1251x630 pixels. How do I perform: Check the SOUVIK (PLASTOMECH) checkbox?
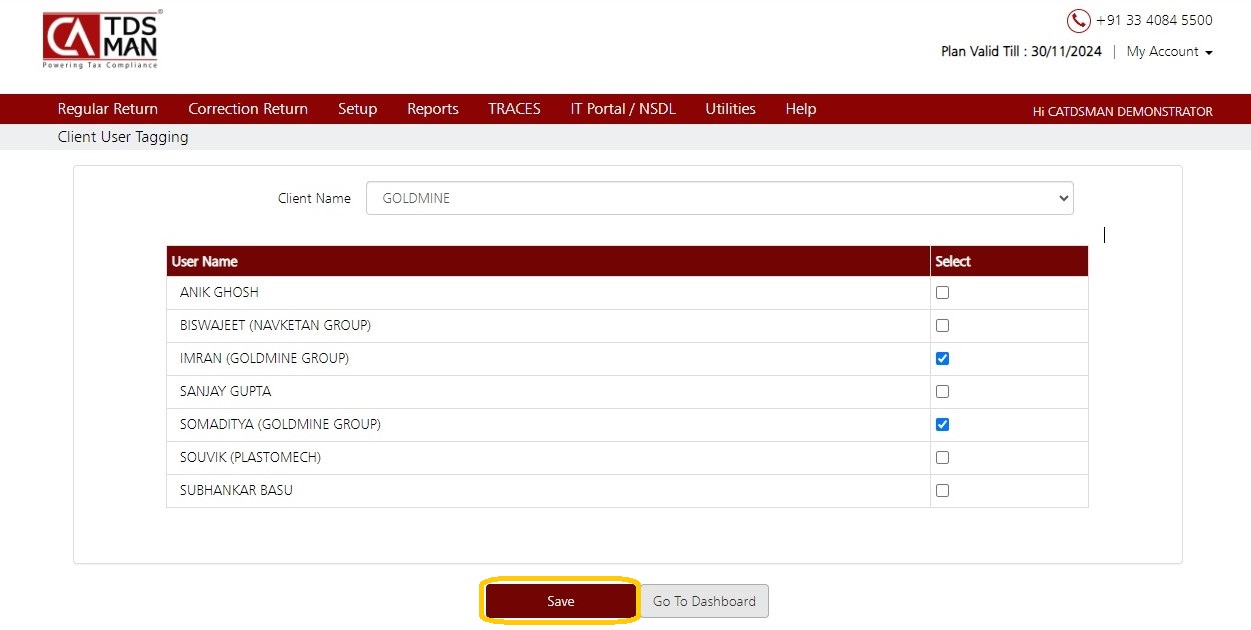[x=942, y=458]
